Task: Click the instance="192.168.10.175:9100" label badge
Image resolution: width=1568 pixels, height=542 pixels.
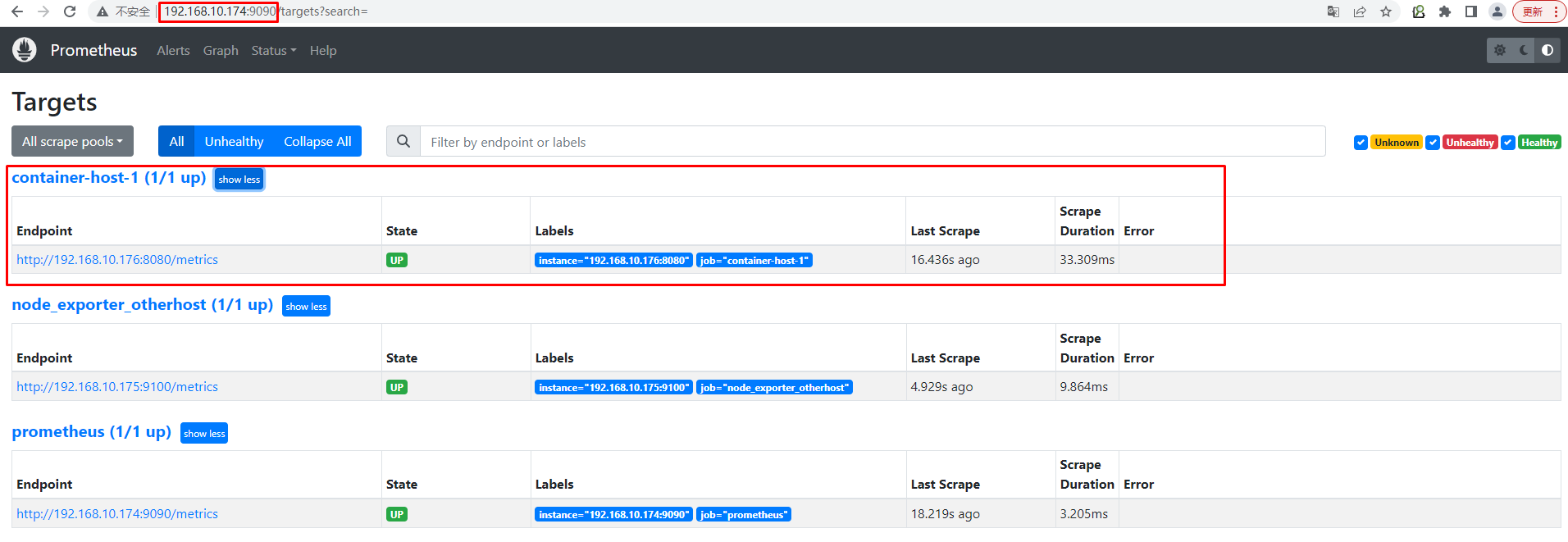Action: tap(614, 387)
